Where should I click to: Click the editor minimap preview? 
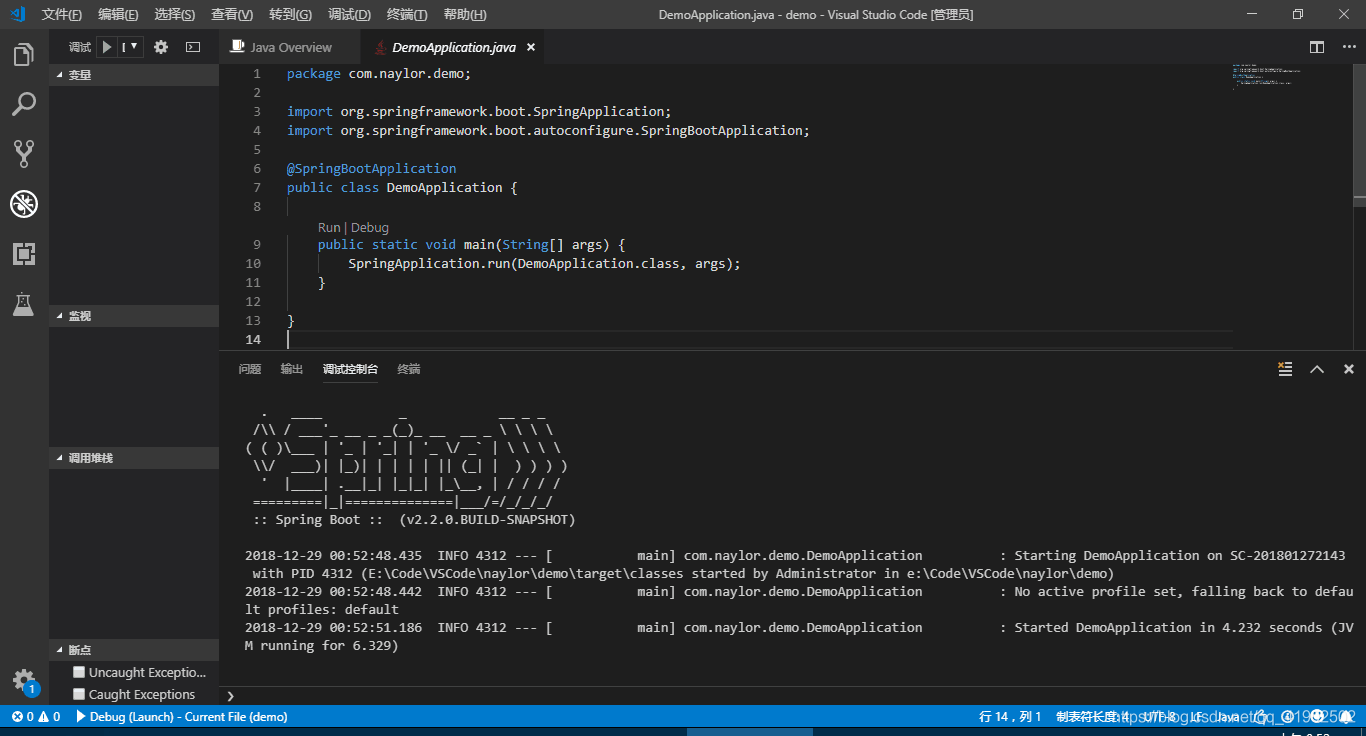[1266, 76]
